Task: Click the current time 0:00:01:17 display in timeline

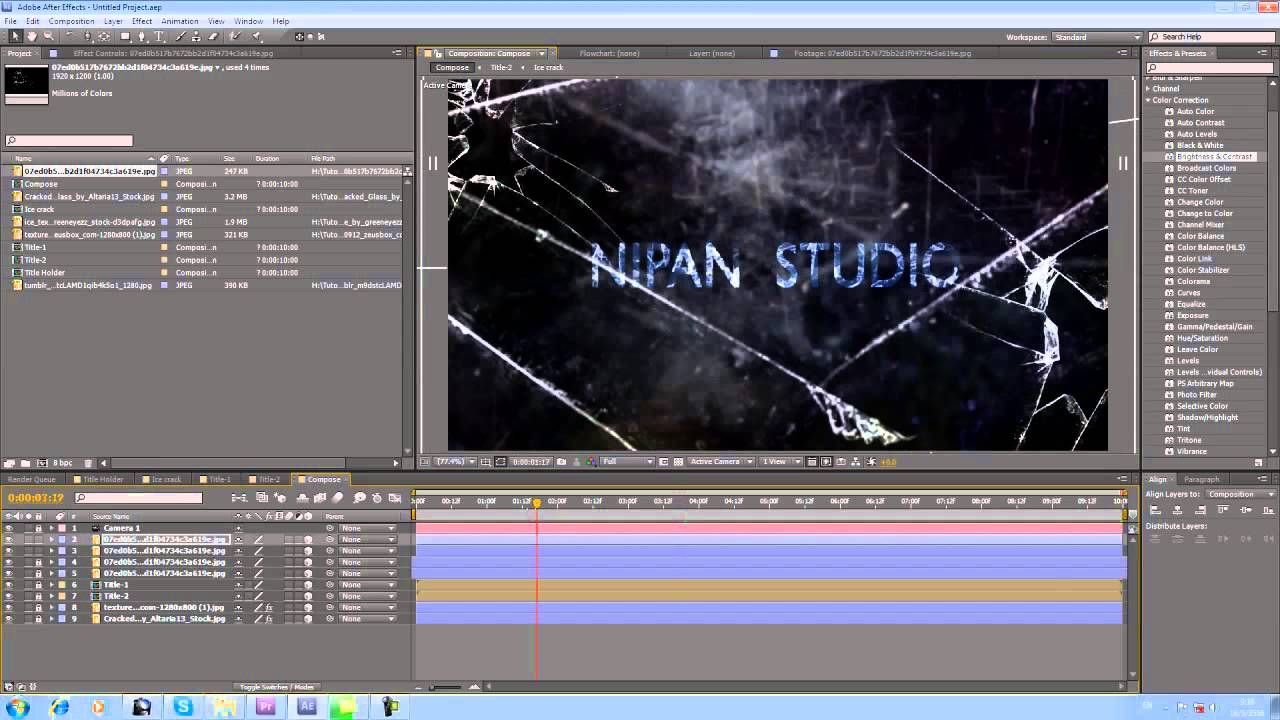Action: point(36,498)
